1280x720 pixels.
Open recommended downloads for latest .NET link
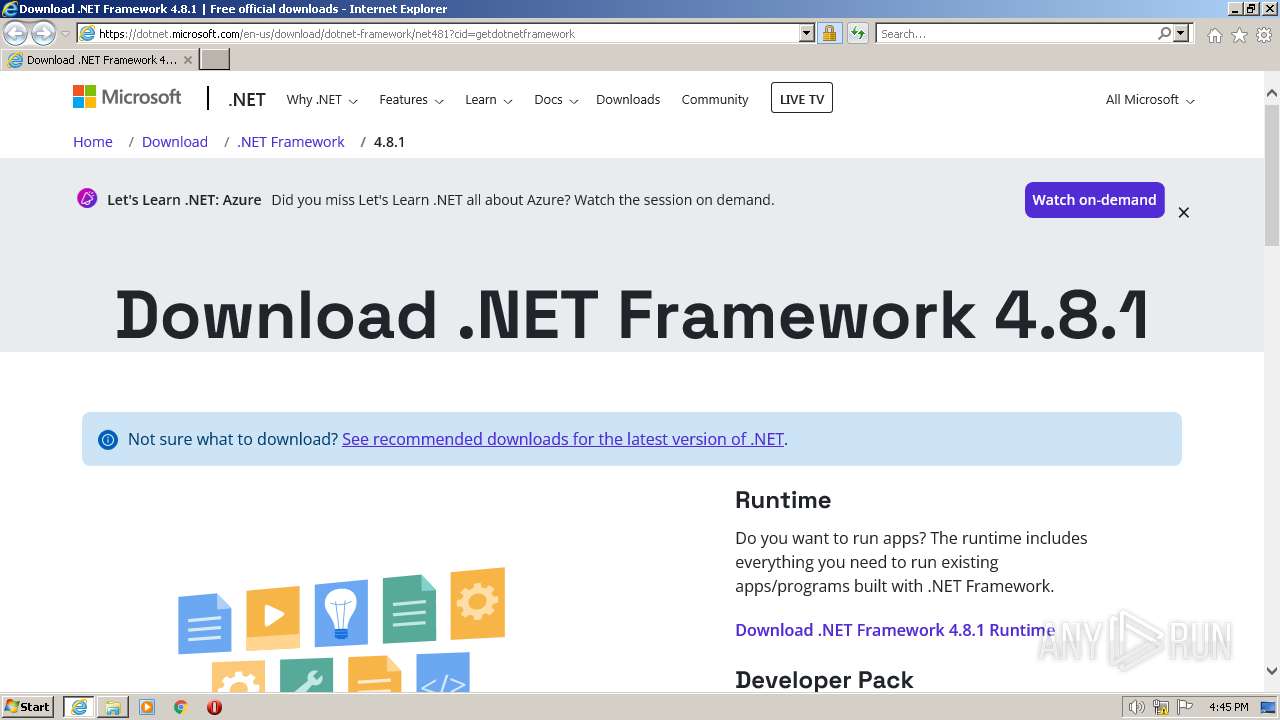563,439
